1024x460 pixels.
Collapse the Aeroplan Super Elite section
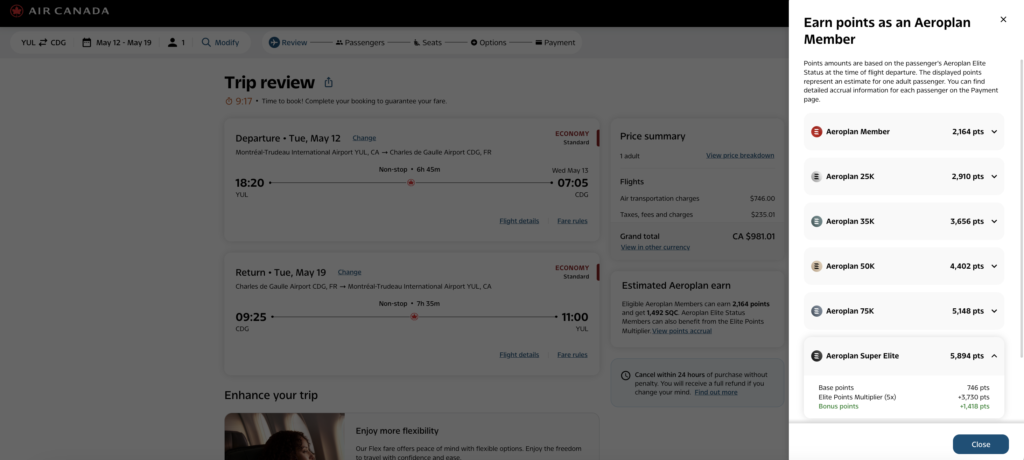[x=994, y=356]
